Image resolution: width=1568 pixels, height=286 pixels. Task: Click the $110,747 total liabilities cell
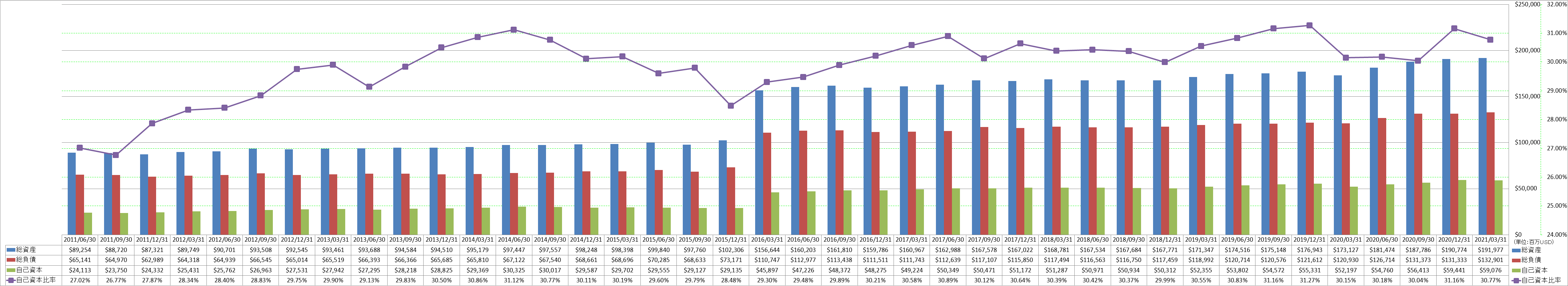click(x=767, y=260)
